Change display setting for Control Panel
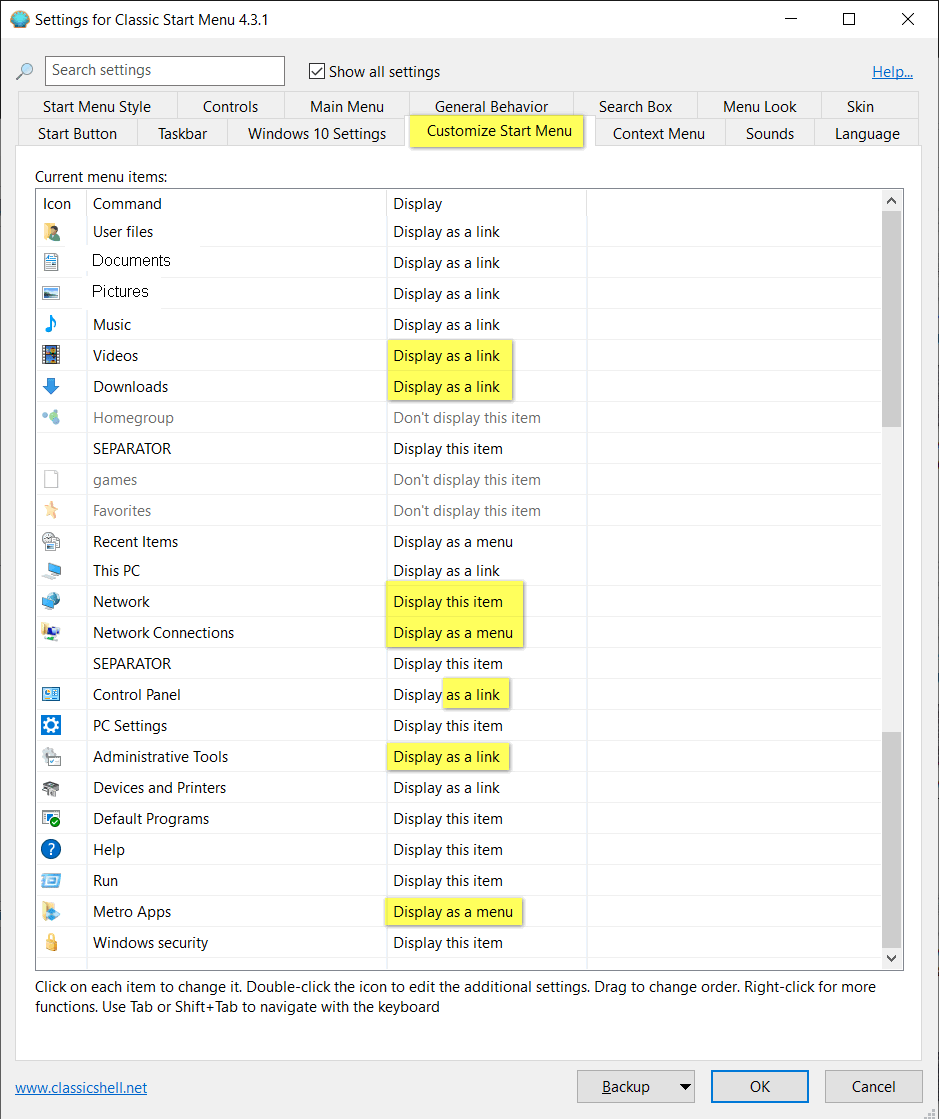 (x=447, y=694)
